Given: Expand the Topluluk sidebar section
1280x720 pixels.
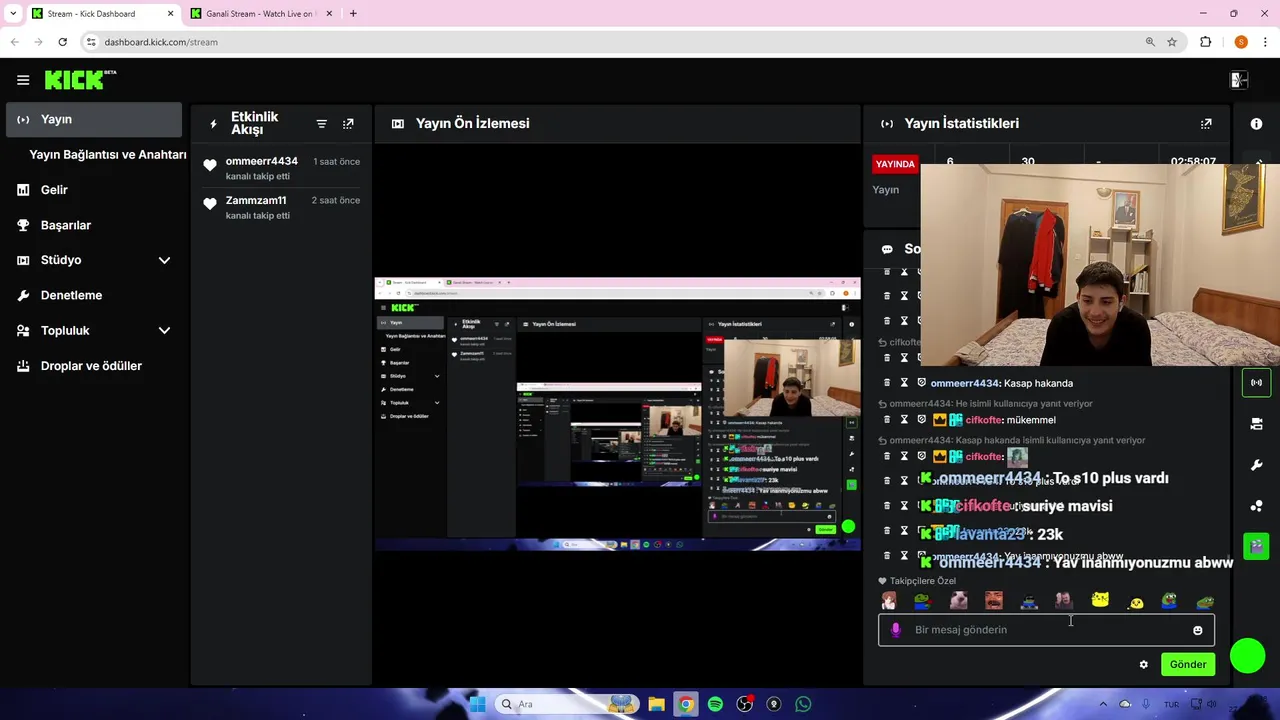Looking at the screenshot, I should point(164,331).
